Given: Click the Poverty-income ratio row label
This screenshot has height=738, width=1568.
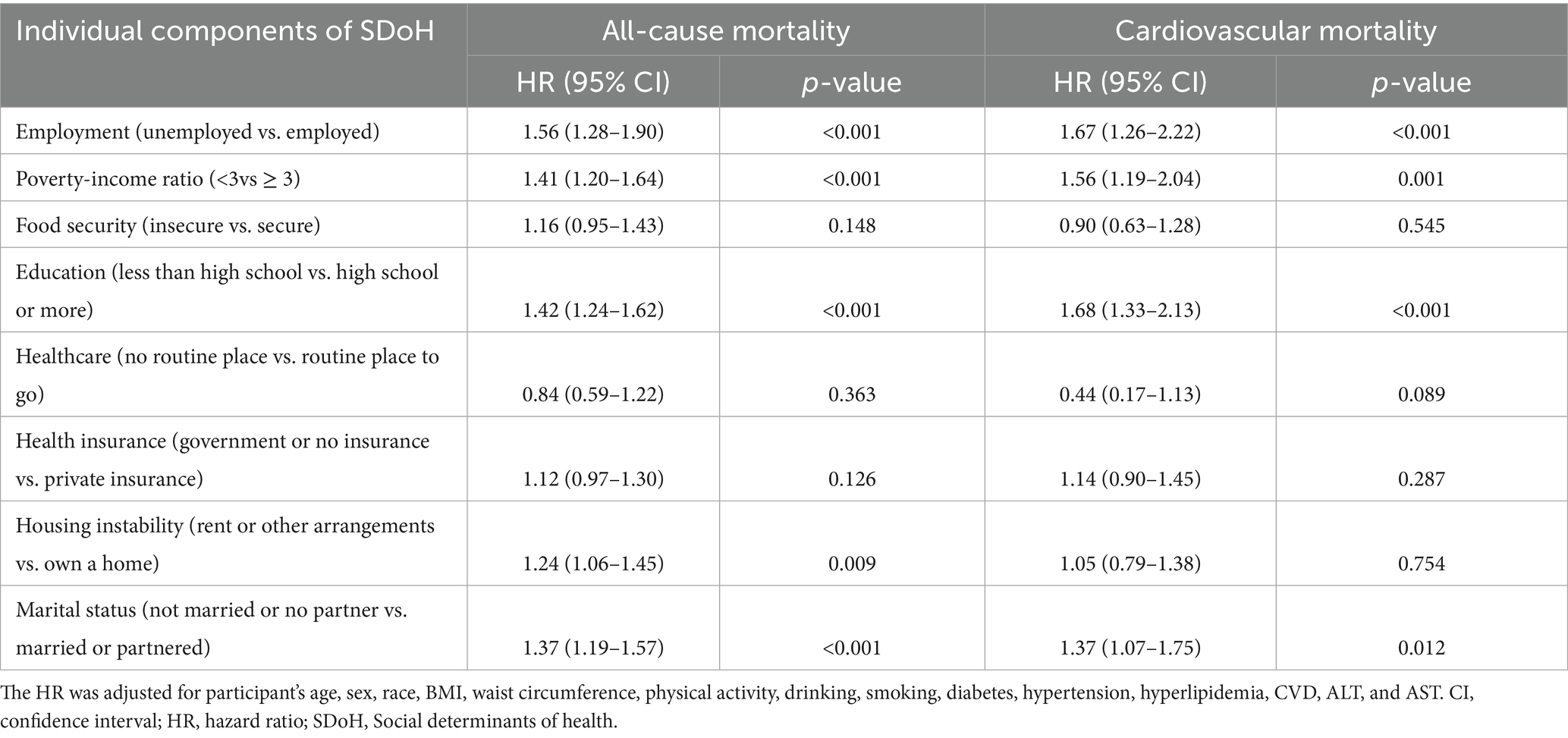Looking at the screenshot, I should (x=156, y=179).
